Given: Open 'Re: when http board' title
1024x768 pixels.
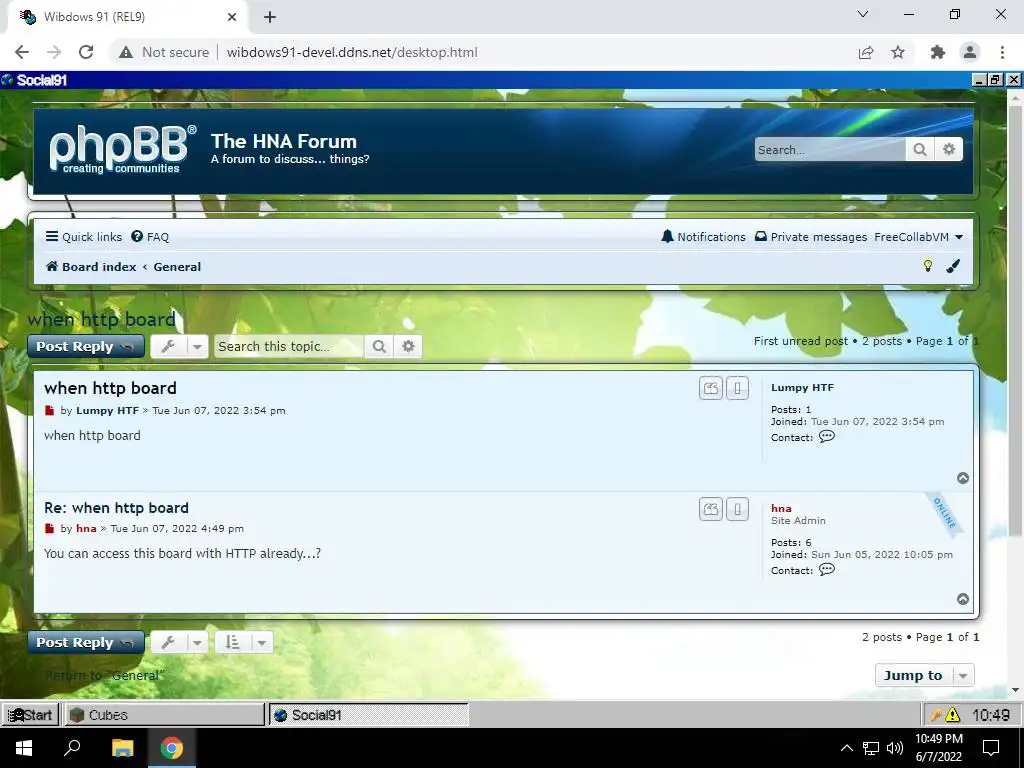Looking at the screenshot, I should (116, 507).
